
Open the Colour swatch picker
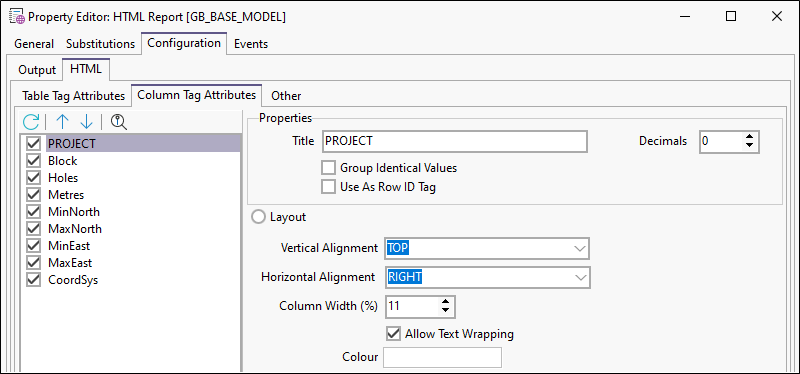[442, 357]
